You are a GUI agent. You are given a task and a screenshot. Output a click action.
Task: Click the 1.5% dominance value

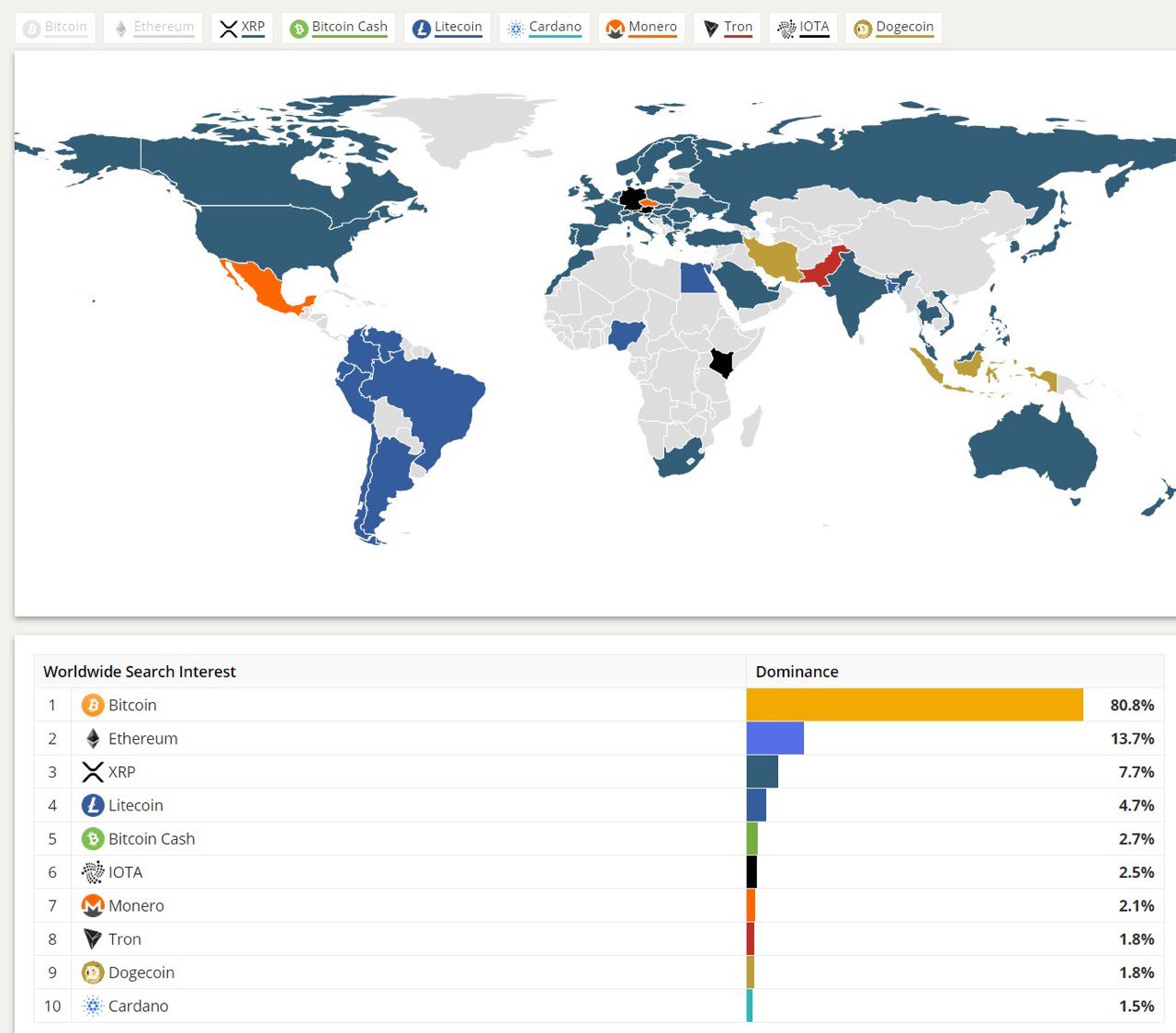[1136, 1005]
